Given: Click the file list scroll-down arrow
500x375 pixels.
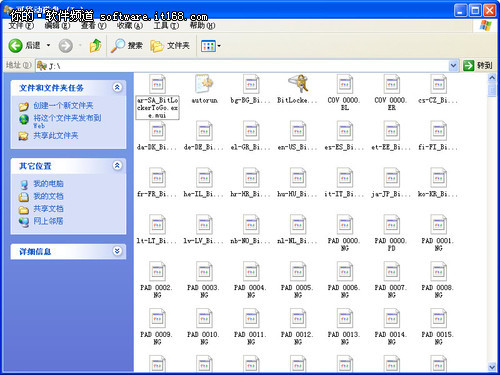Looking at the screenshot, I should [492, 367].
